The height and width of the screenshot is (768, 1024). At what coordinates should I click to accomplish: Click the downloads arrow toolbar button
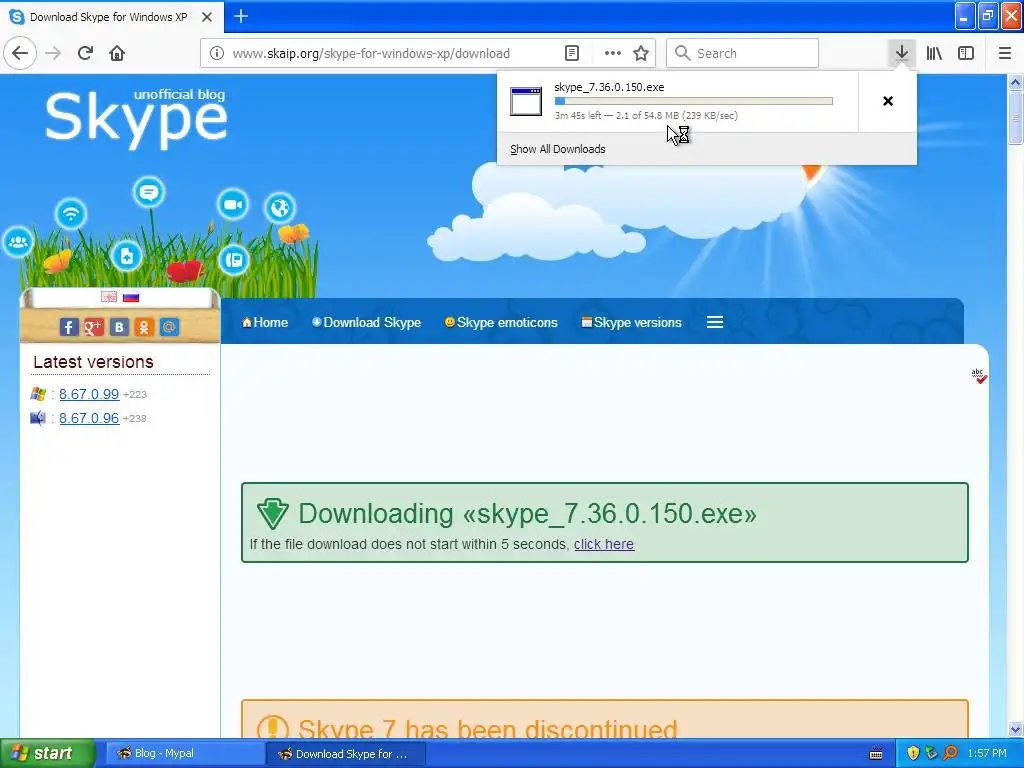902,53
